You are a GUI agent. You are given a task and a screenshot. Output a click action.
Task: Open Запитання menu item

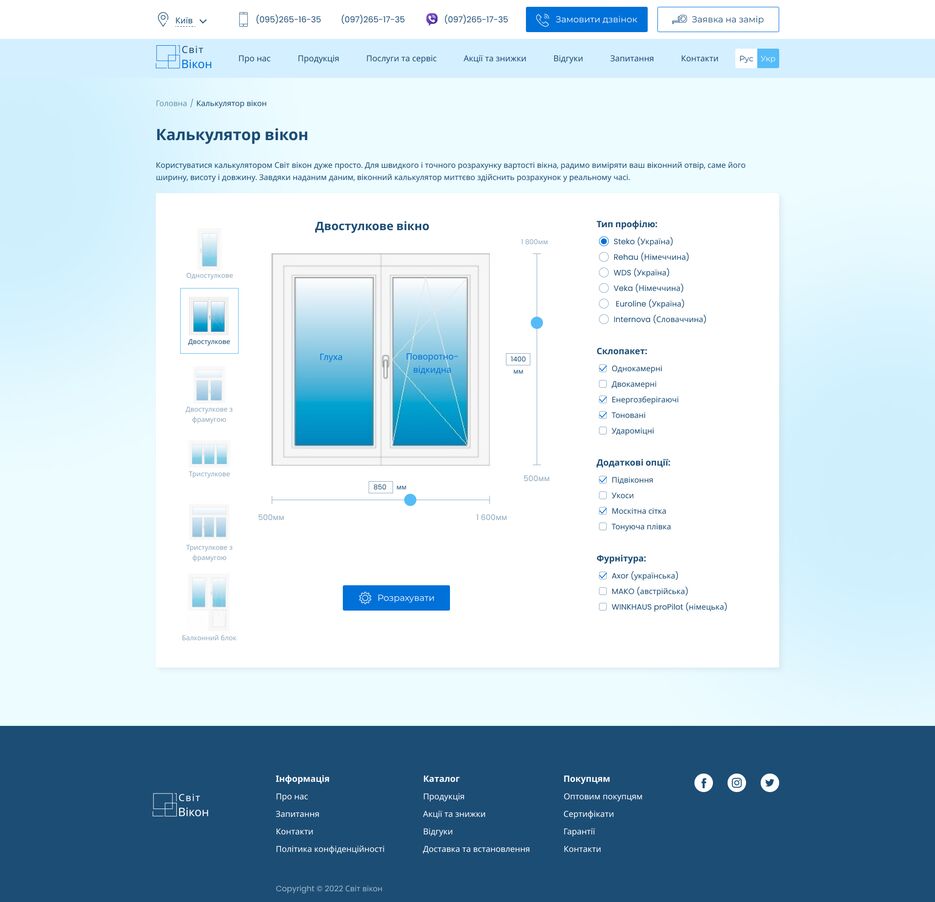coord(632,58)
